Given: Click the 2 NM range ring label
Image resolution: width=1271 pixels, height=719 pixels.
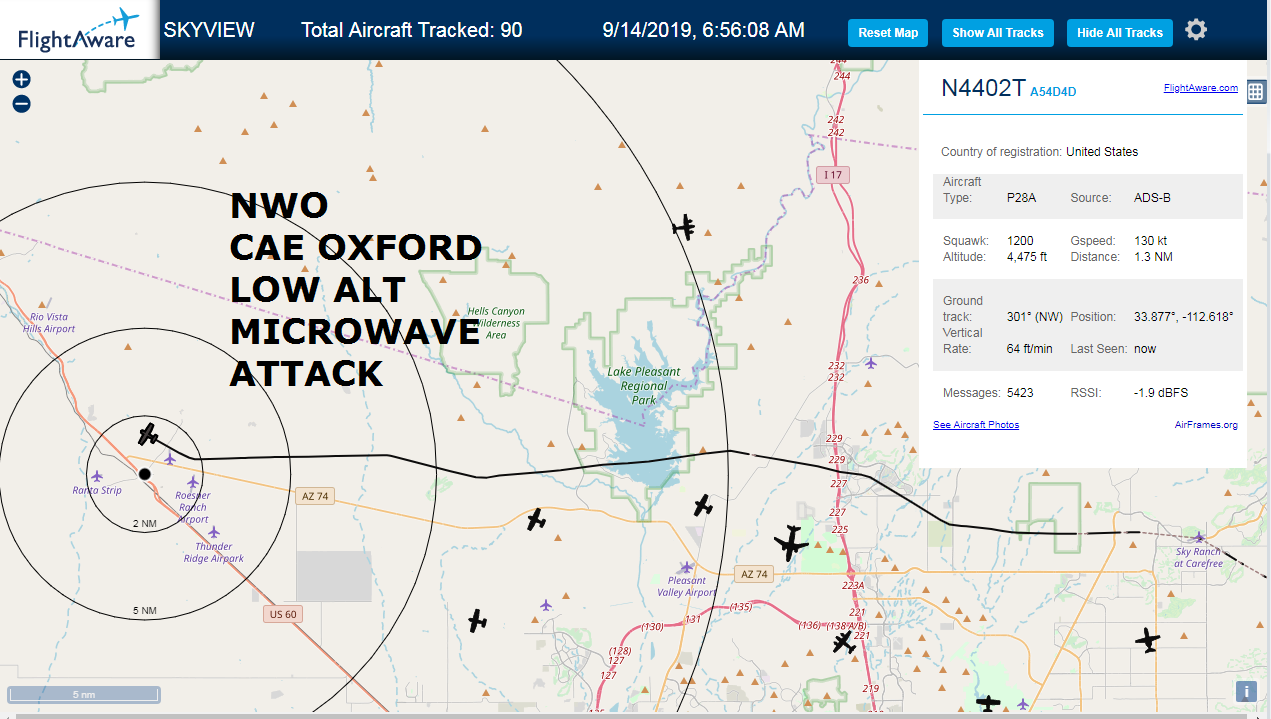Looking at the screenshot, I should 144,523.
